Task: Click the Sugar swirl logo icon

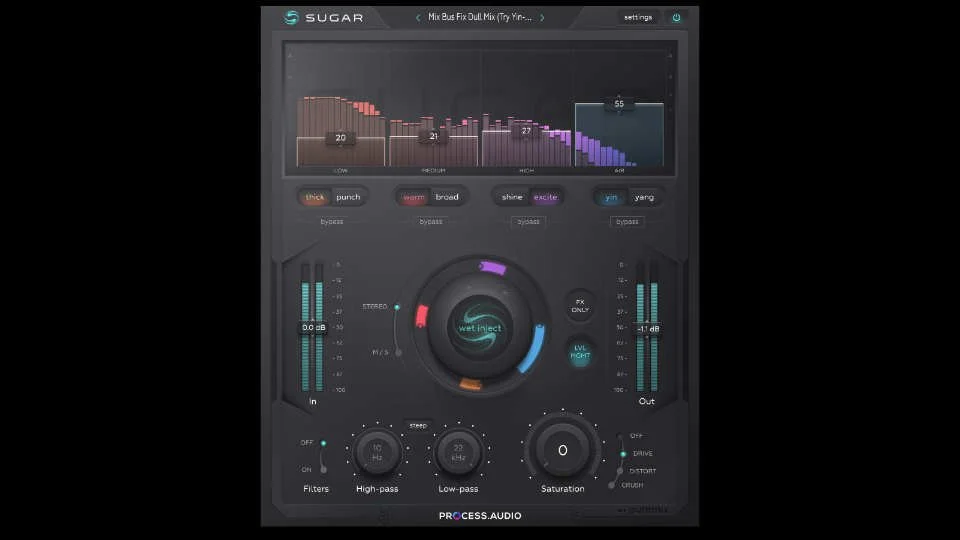Action: (291, 17)
